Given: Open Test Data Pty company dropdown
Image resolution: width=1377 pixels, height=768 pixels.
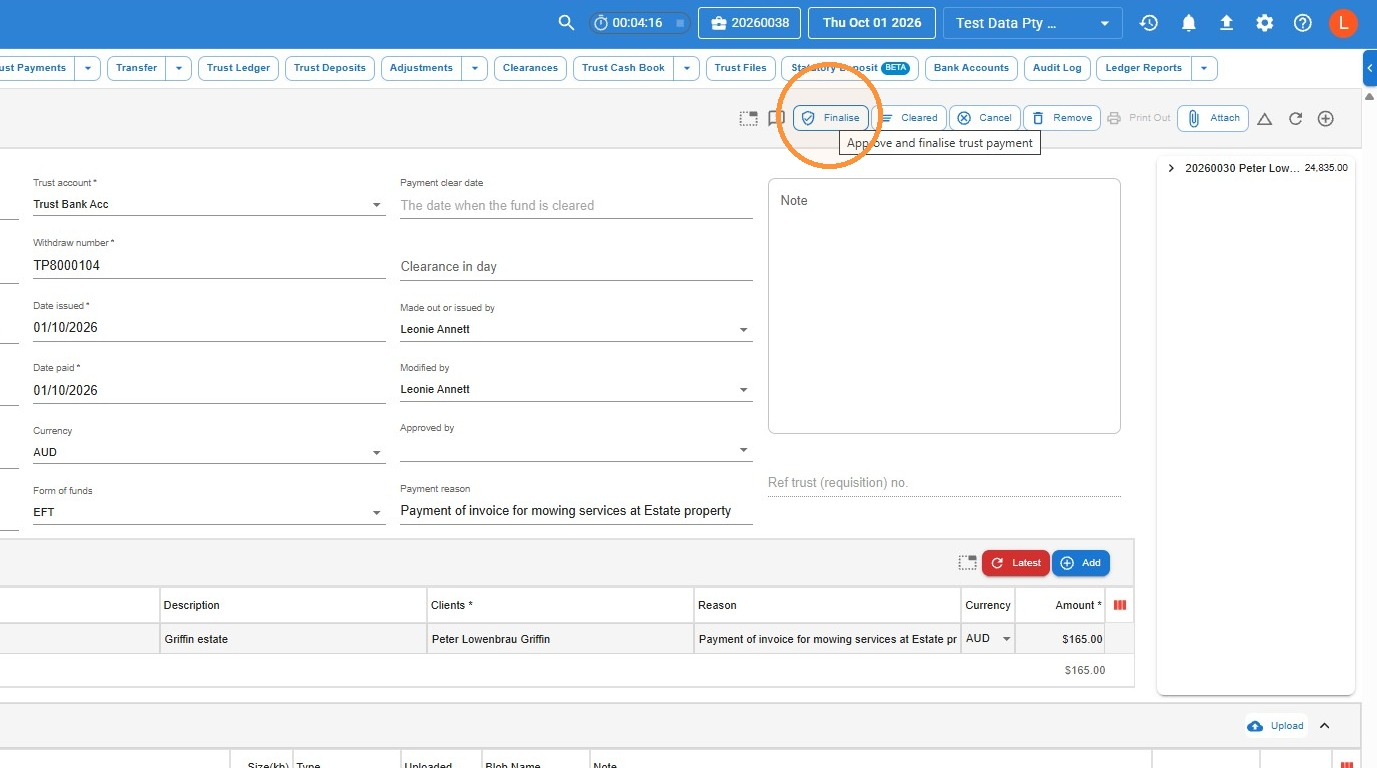Looking at the screenshot, I should pos(1032,23).
